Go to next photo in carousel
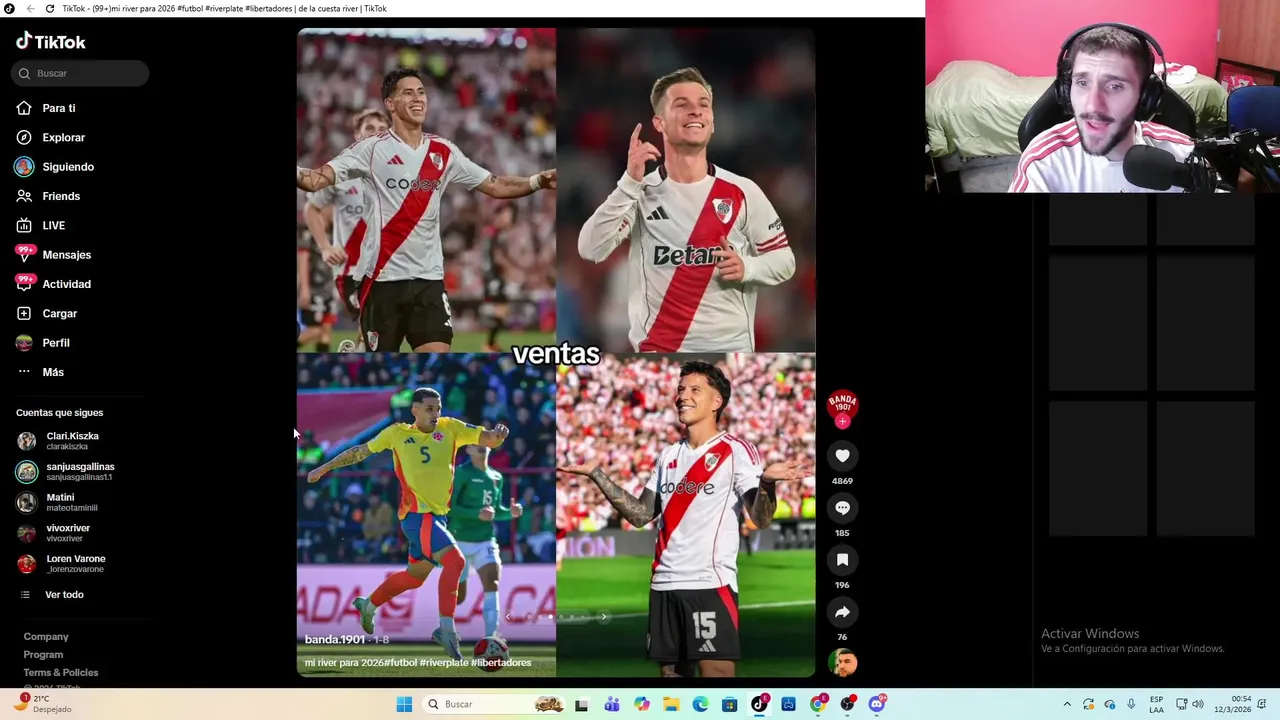Image resolution: width=1280 pixels, height=720 pixels. coord(603,617)
